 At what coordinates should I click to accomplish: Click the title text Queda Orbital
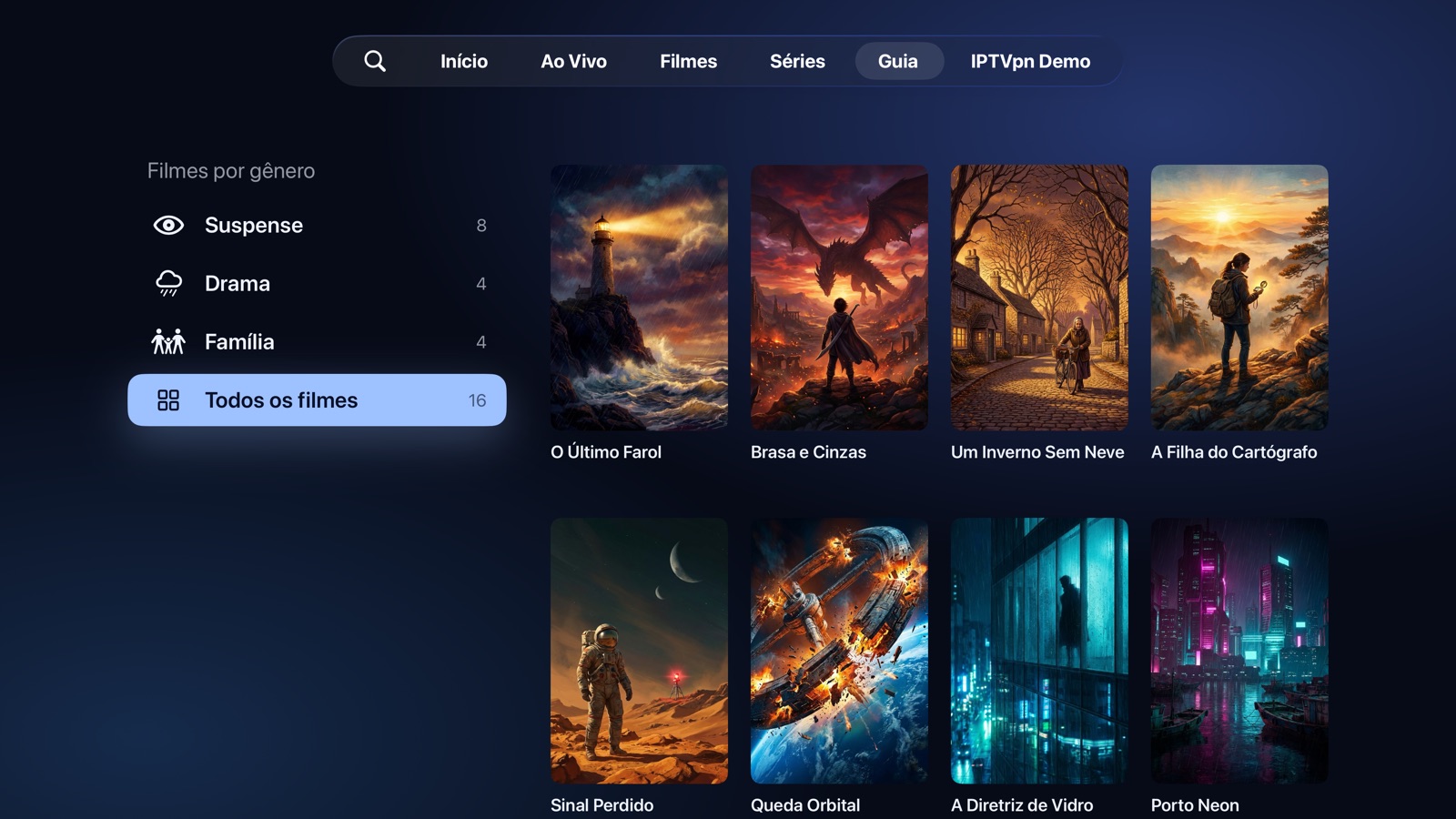pyautogui.click(x=805, y=805)
